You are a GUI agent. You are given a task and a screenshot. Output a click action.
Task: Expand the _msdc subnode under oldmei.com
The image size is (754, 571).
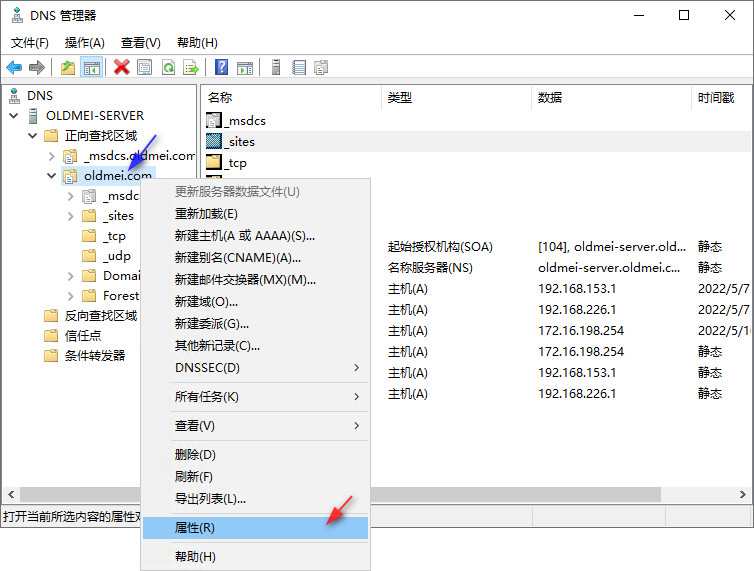(71, 196)
